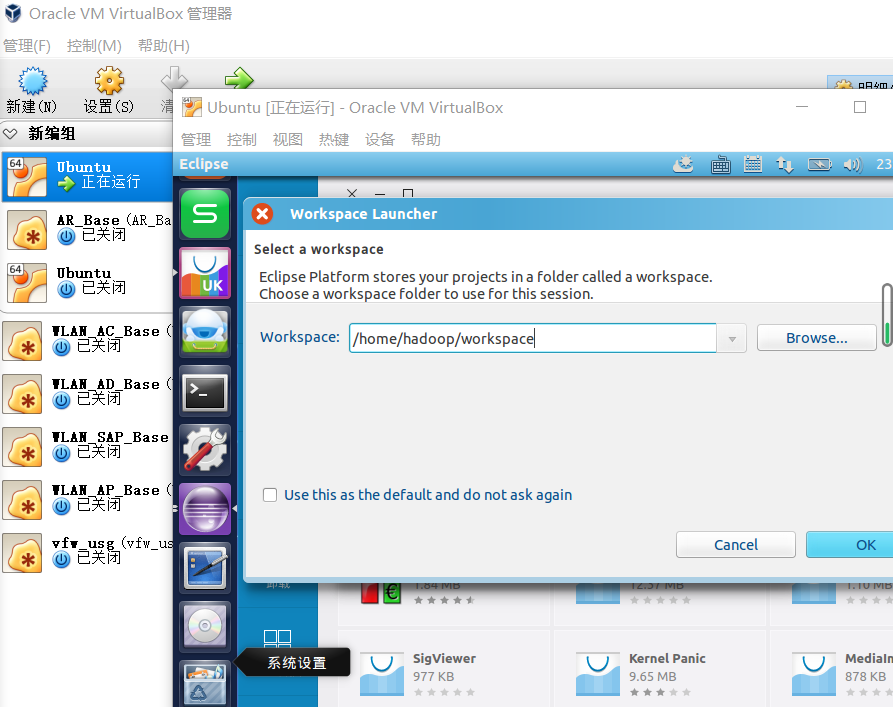Expand the Workspace path dropdown arrow
This screenshot has height=707, width=893.
pos(732,338)
